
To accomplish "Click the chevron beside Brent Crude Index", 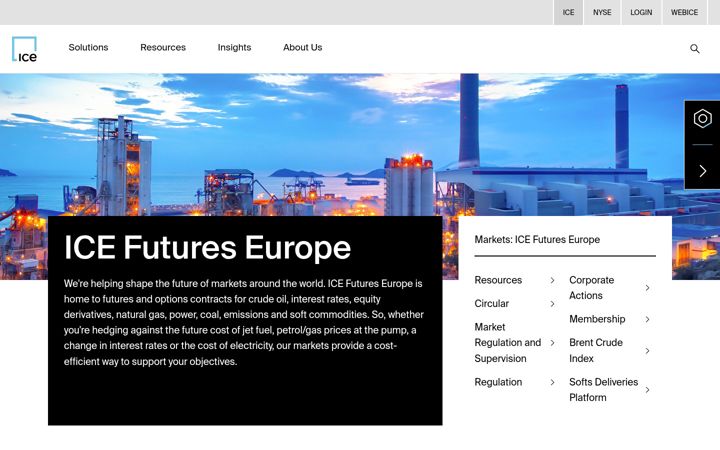I will click(x=647, y=351).
